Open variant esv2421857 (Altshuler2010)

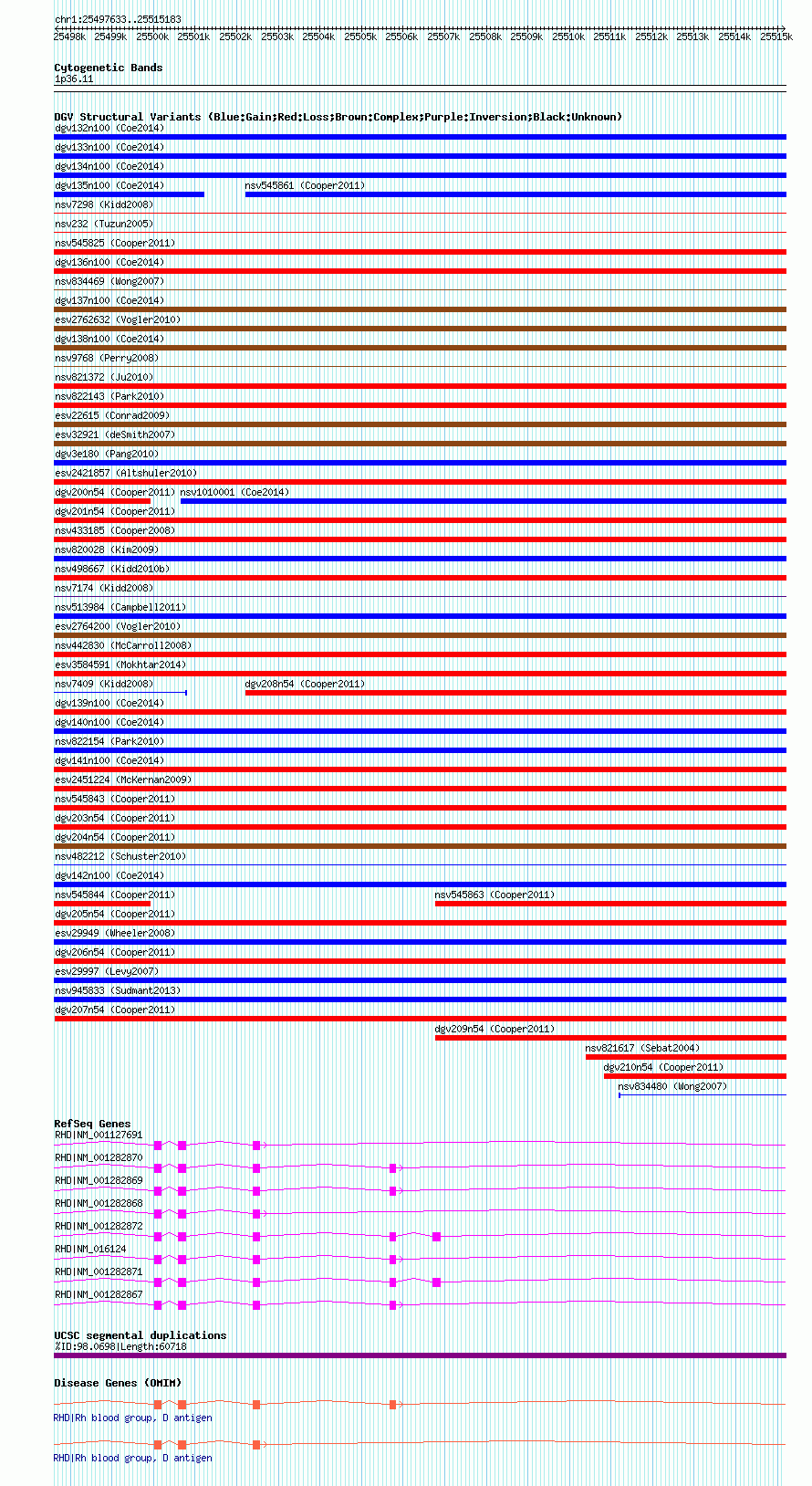point(126,473)
